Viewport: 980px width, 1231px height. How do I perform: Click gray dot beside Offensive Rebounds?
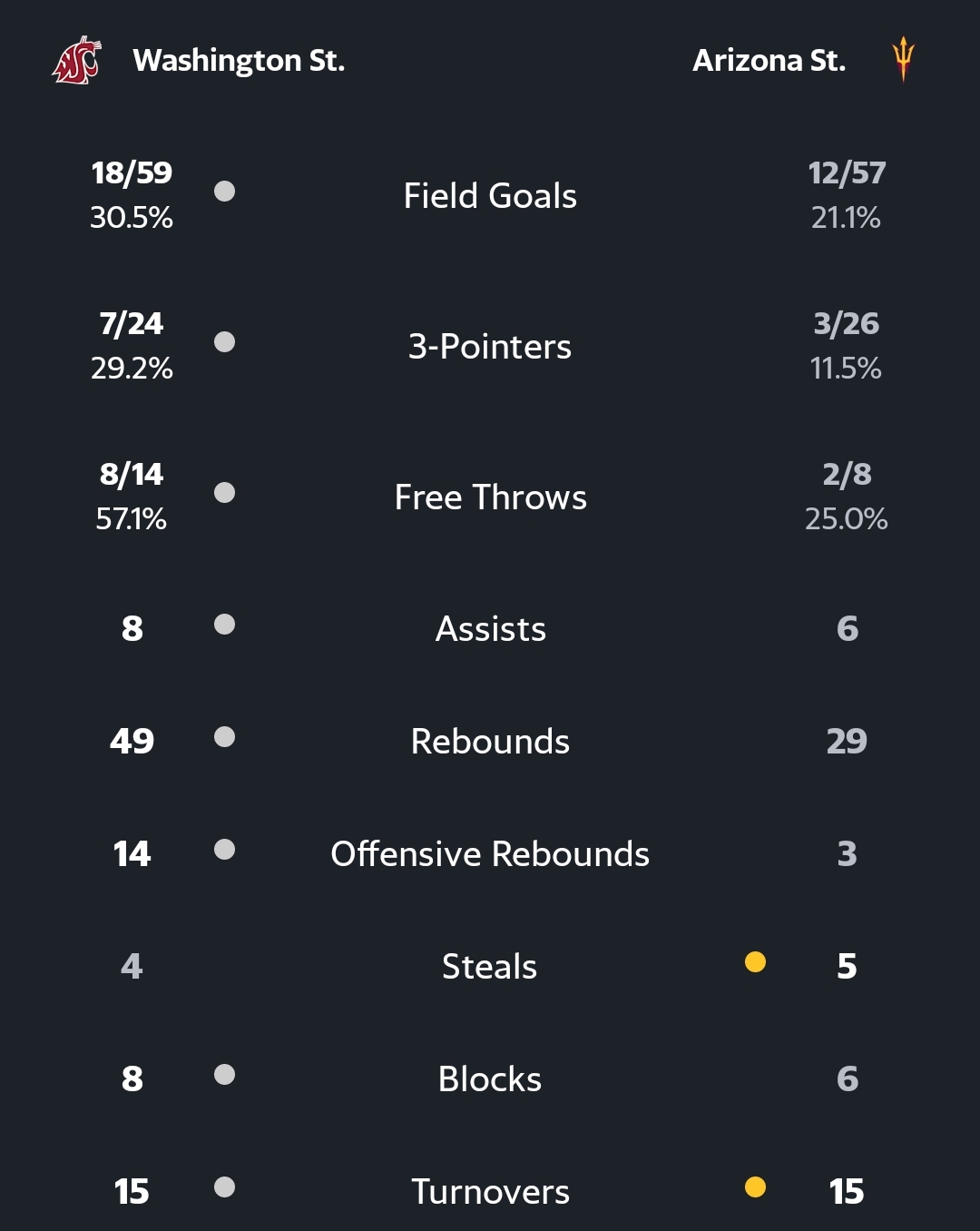[224, 850]
